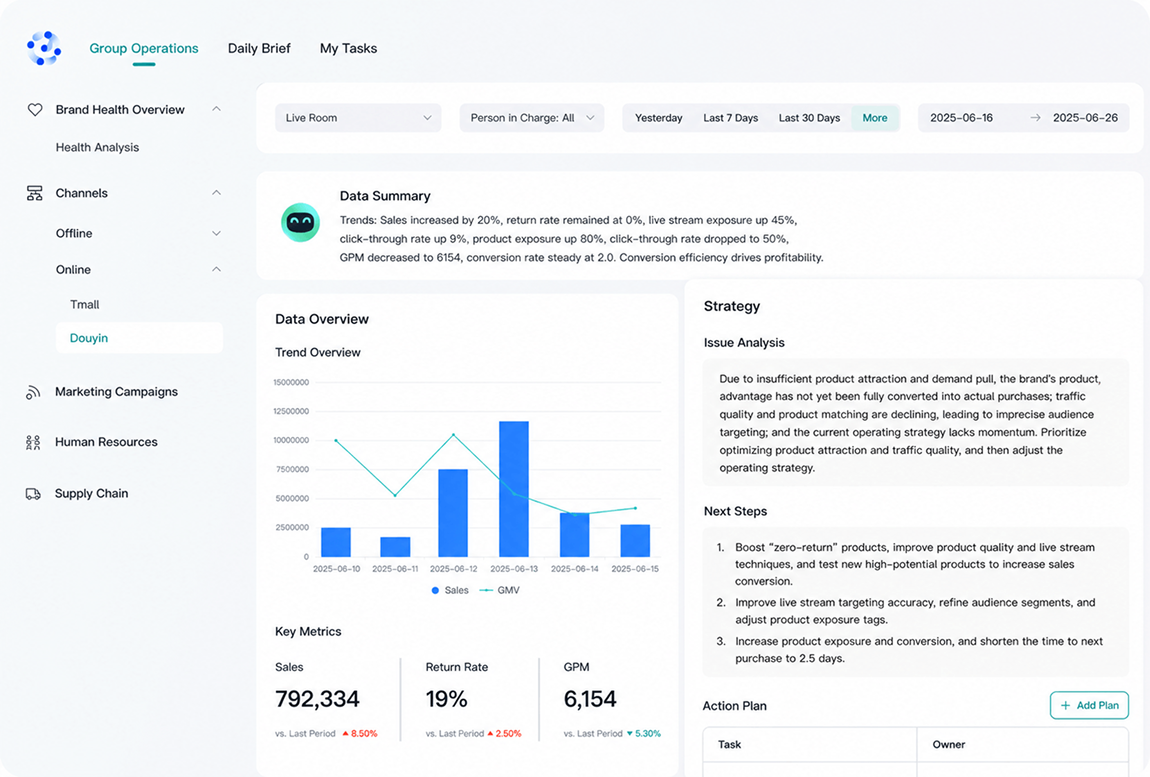Open the Live Room dropdown

click(x=358, y=117)
